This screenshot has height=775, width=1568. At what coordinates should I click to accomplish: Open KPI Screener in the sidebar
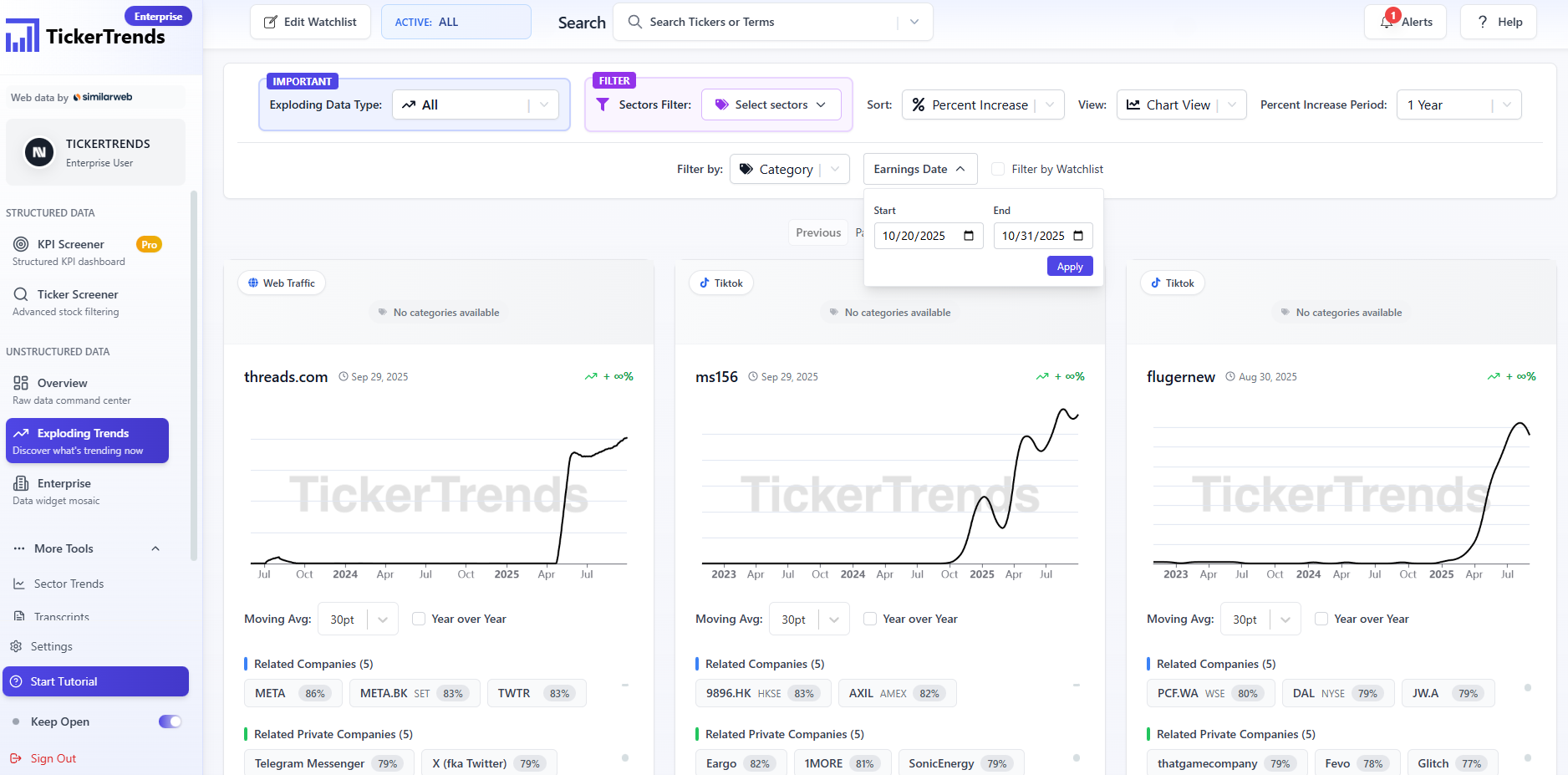click(x=70, y=244)
